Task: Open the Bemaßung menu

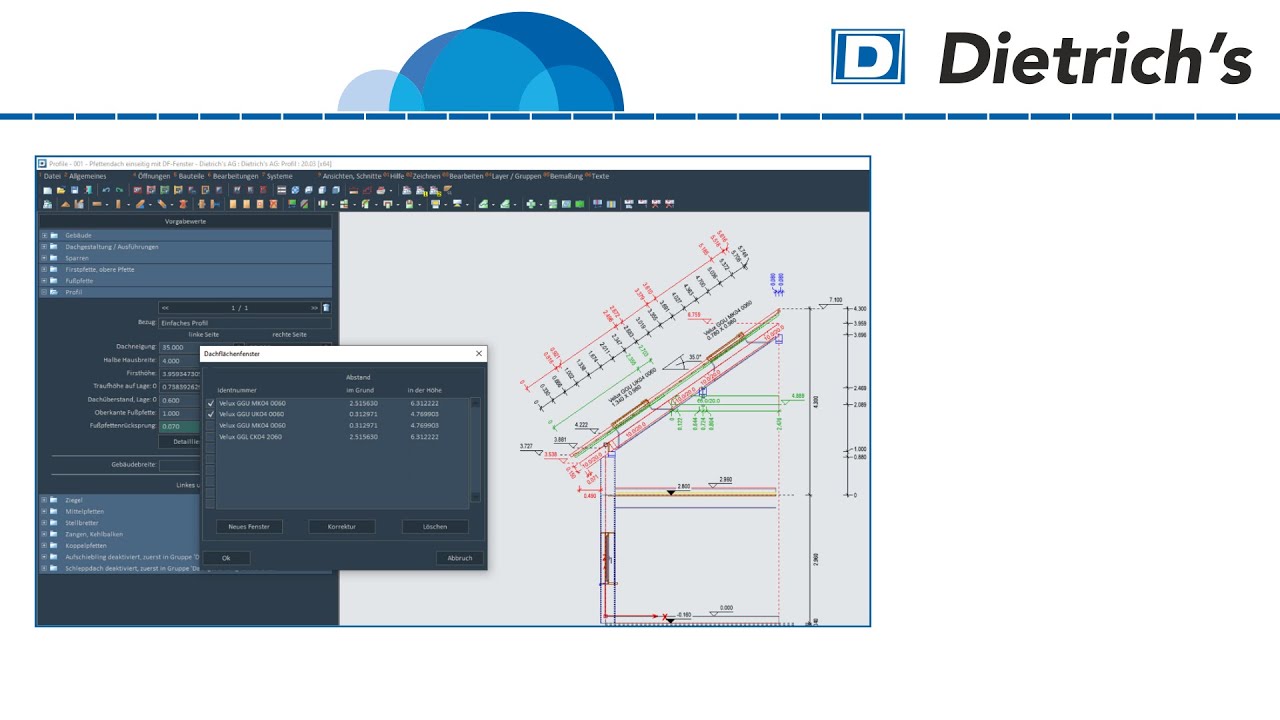Action: pyautogui.click(x=566, y=176)
